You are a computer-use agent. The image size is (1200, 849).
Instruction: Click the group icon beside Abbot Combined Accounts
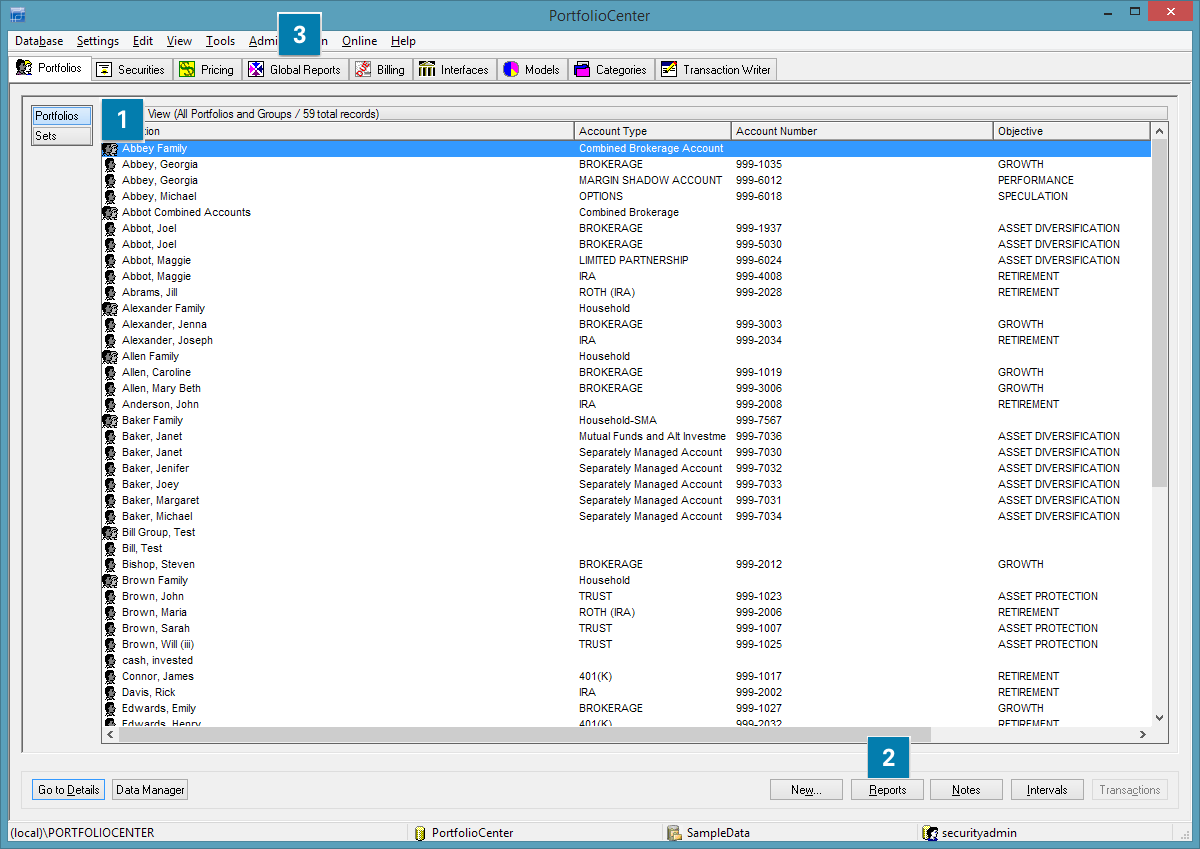pyautogui.click(x=110, y=212)
